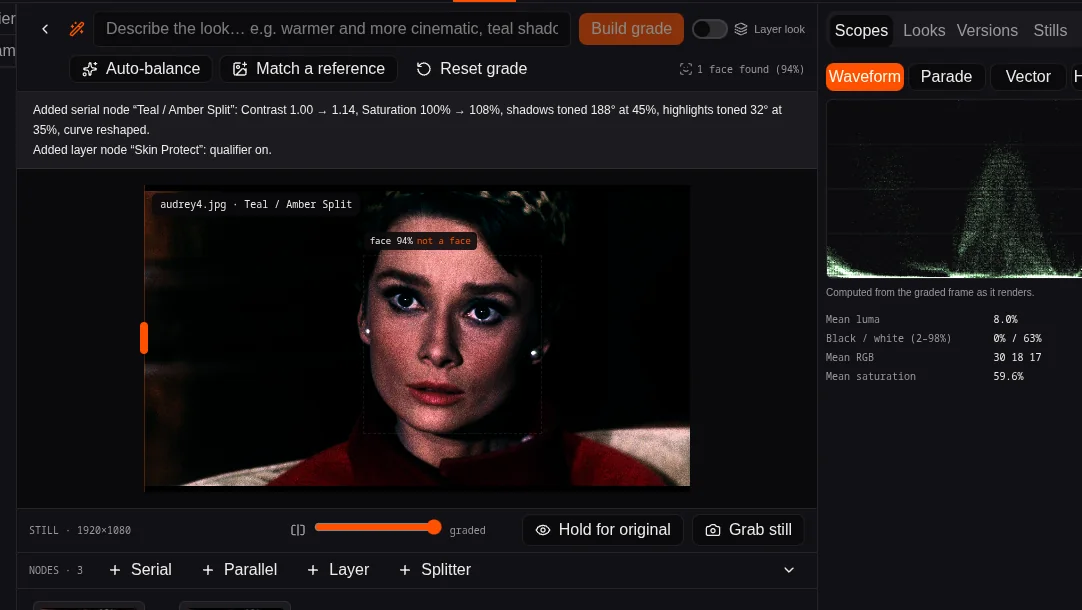Image resolution: width=1082 pixels, height=610 pixels.
Task: Select the Vector scope
Action: [x=1027, y=77]
